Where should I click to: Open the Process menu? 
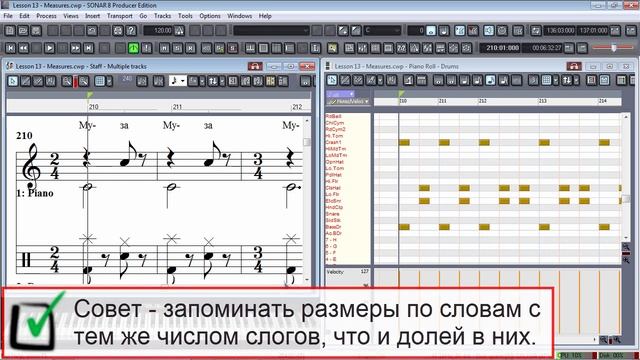46,16
